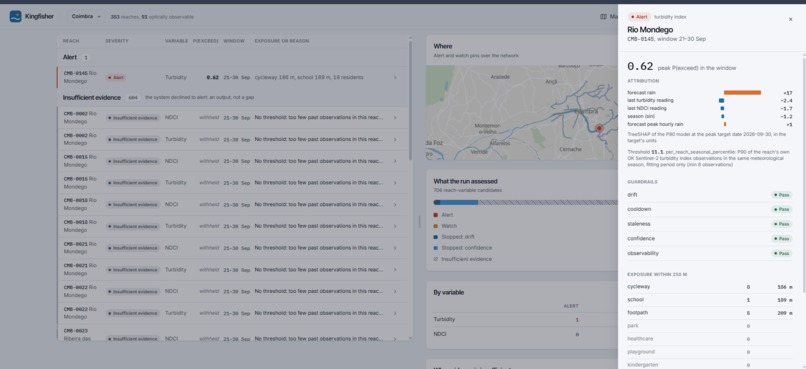The height and width of the screenshot is (369, 806).
Task: Open chevron on CMB-0145 Turbidity alert row
Action: point(395,78)
